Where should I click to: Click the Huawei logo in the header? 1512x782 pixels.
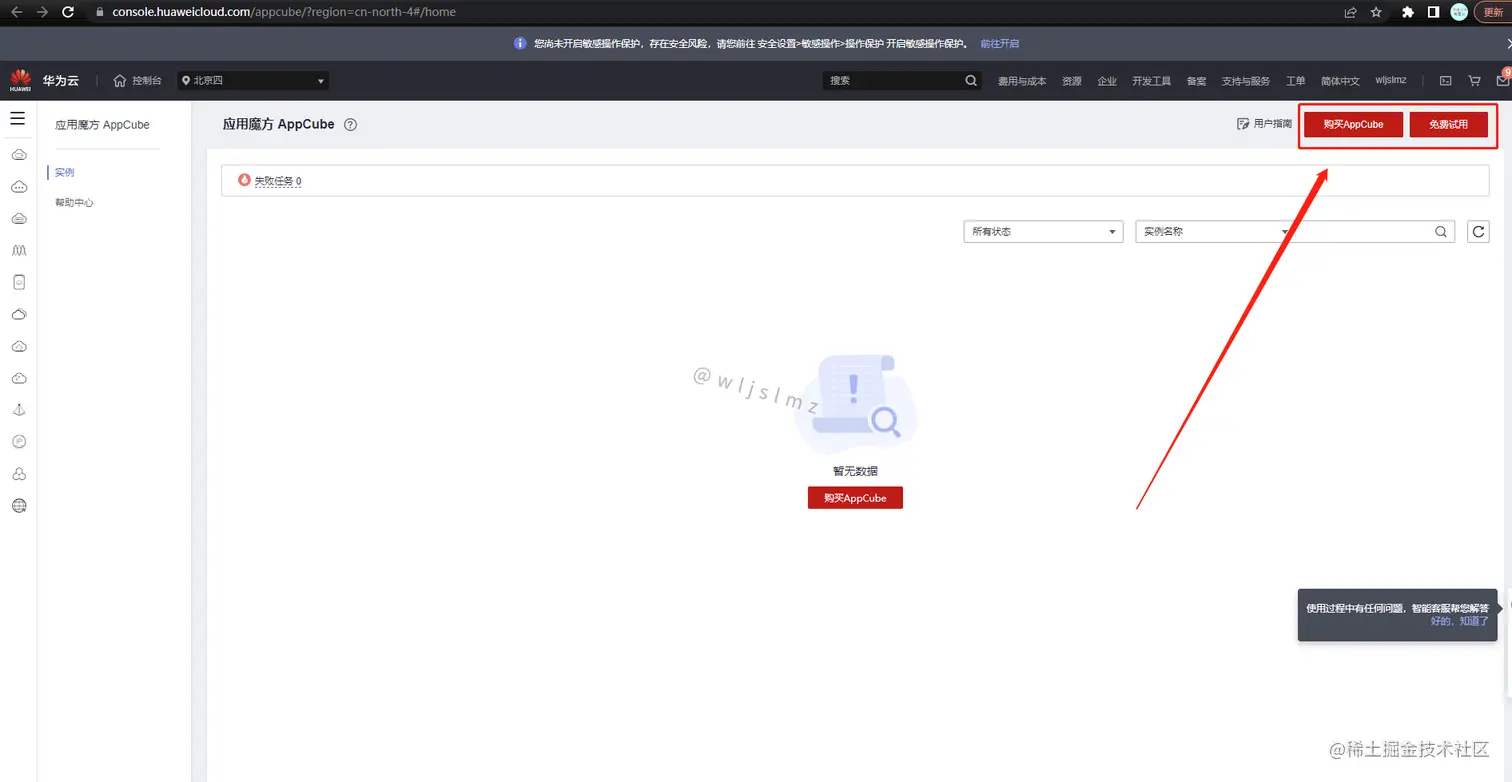(x=20, y=80)
